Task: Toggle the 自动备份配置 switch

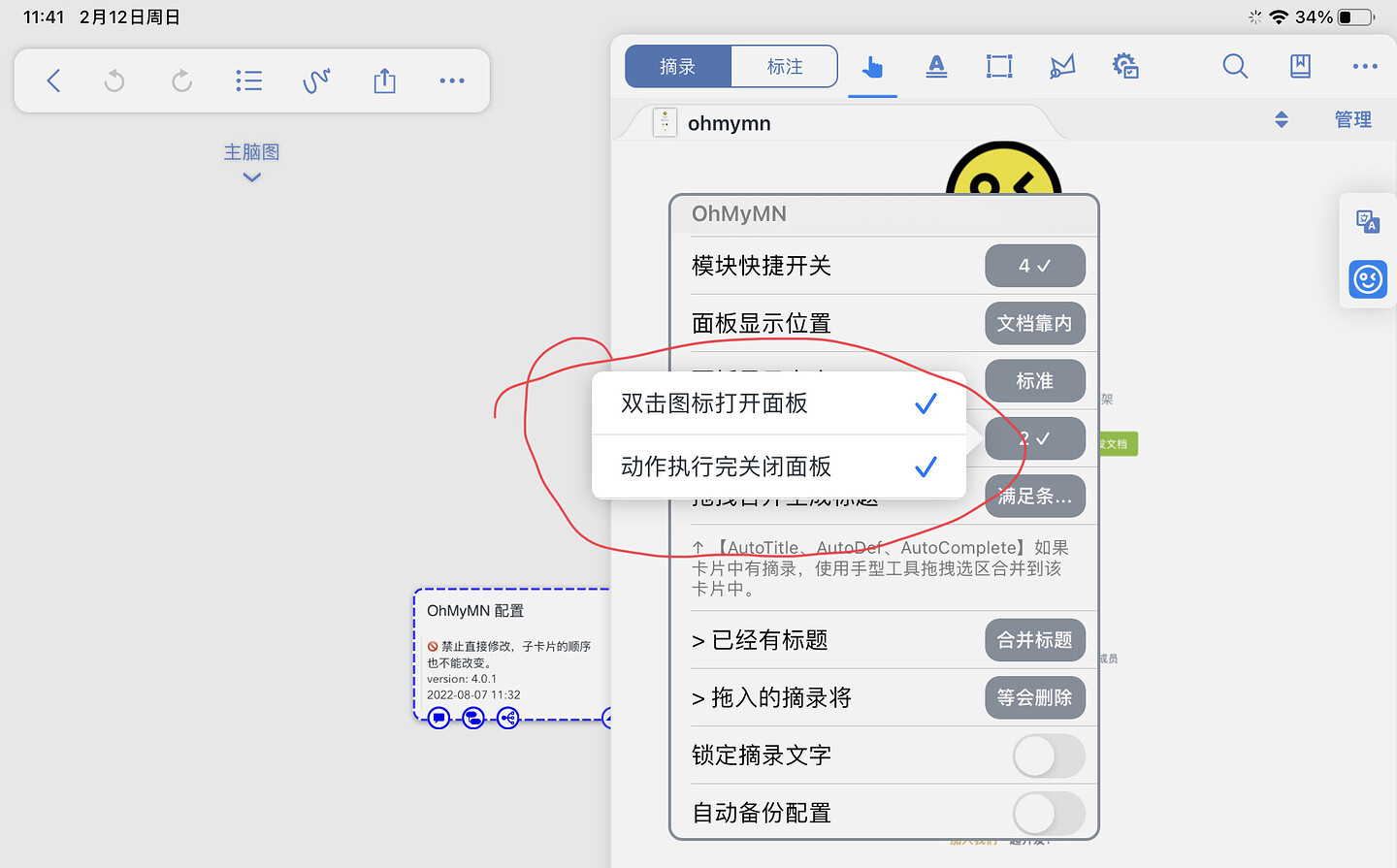Action: 1049,813
